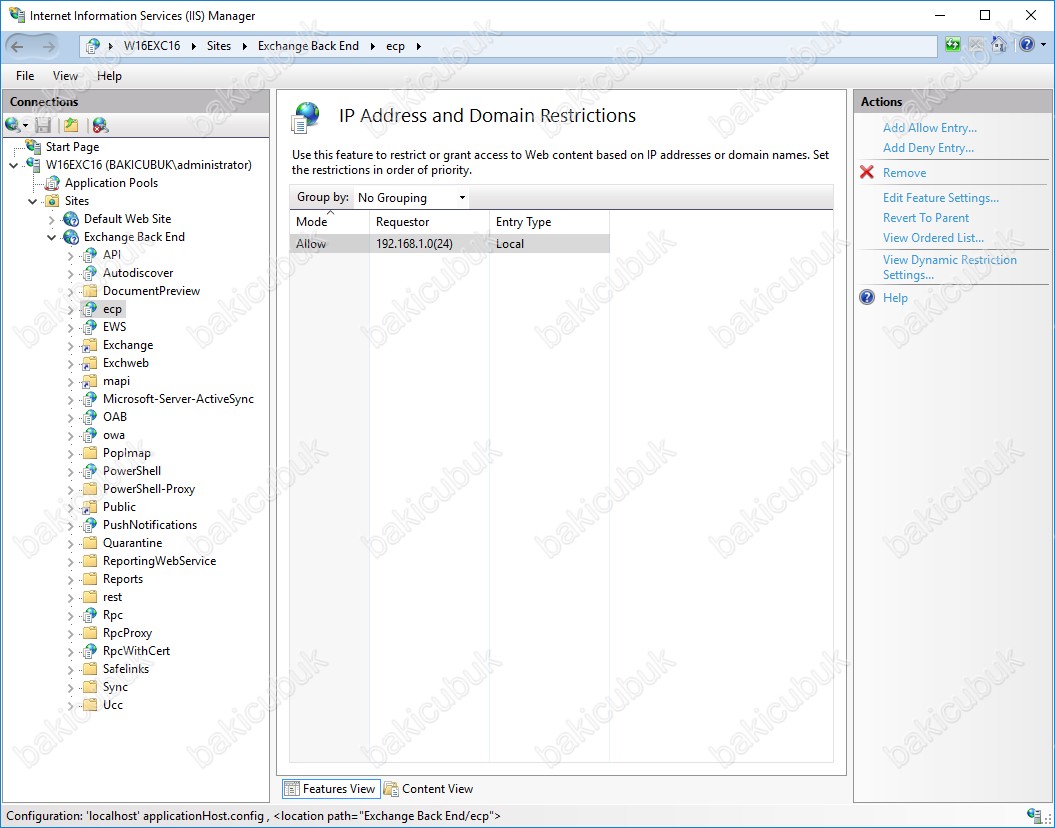Click the Exchange Back End globe icon
Screen dimensions: 1055x828
coord(71,237)
